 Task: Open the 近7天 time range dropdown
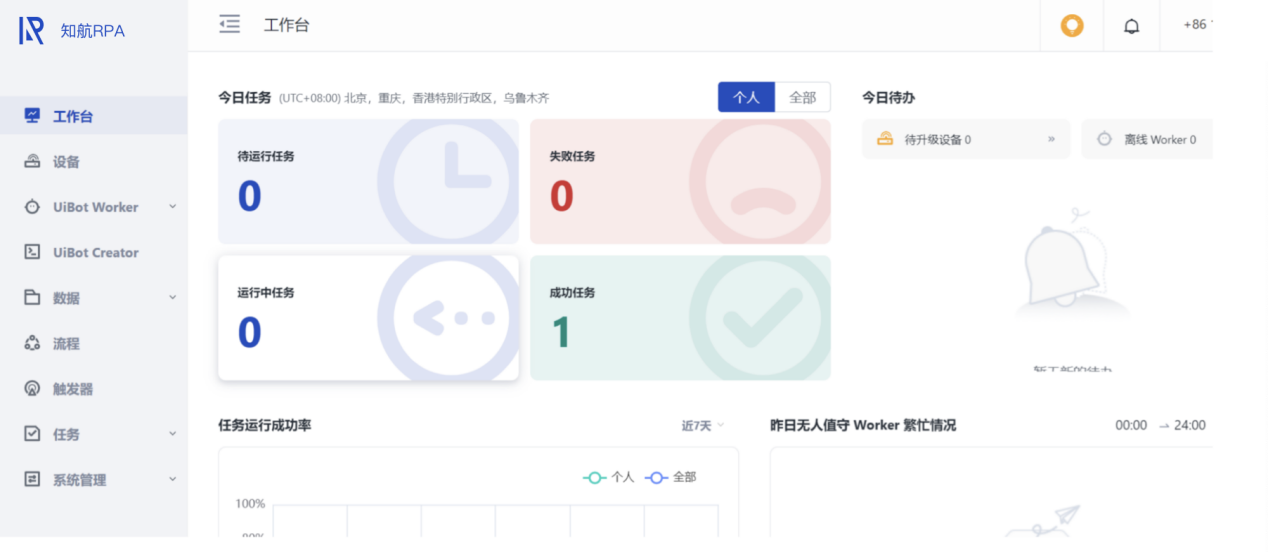tap(702, 426)
